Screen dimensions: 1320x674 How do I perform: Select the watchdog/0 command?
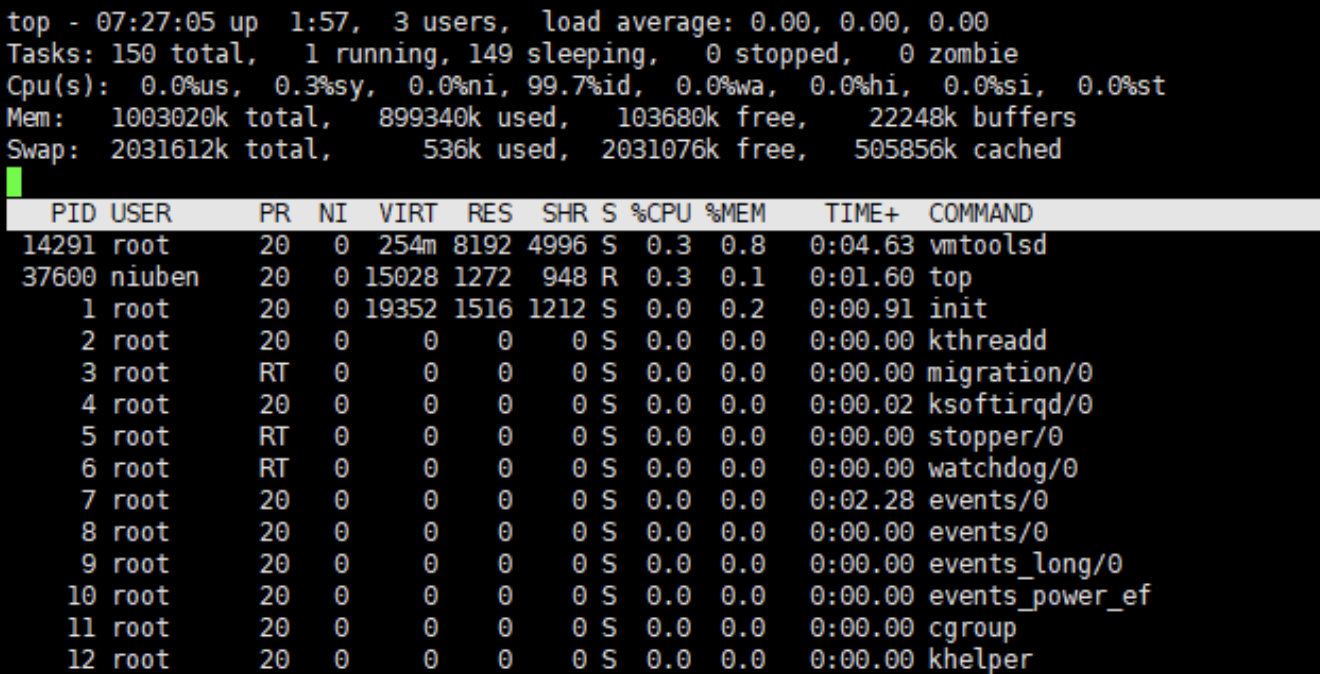(1002, 469)
